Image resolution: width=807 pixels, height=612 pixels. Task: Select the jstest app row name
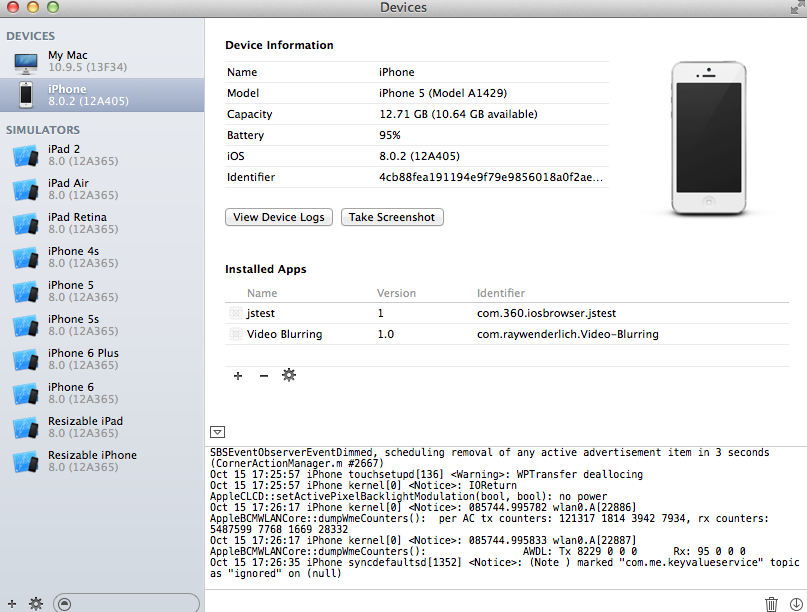click(260, 313)
